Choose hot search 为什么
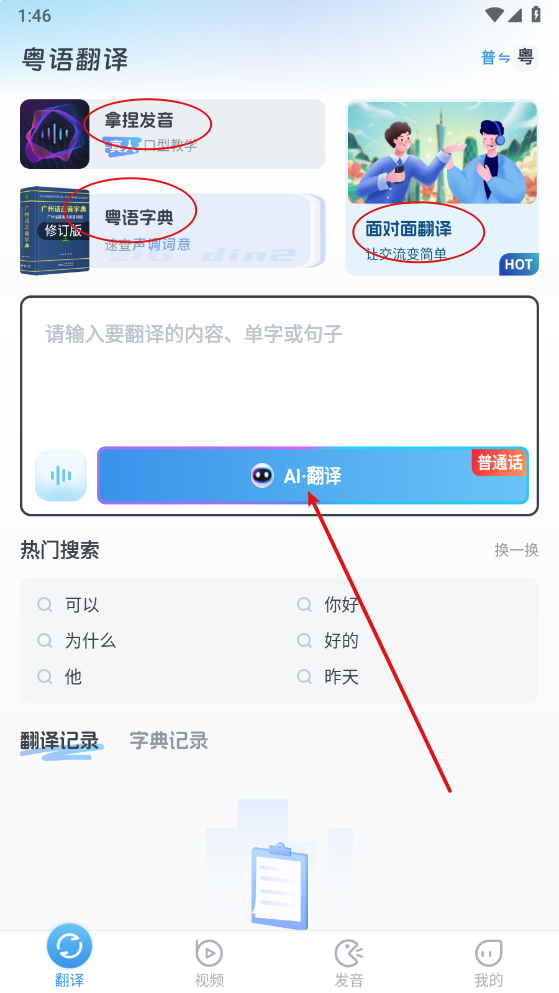Image resolution: width=559 pixels, height=993 pixels. coord(77,641)
